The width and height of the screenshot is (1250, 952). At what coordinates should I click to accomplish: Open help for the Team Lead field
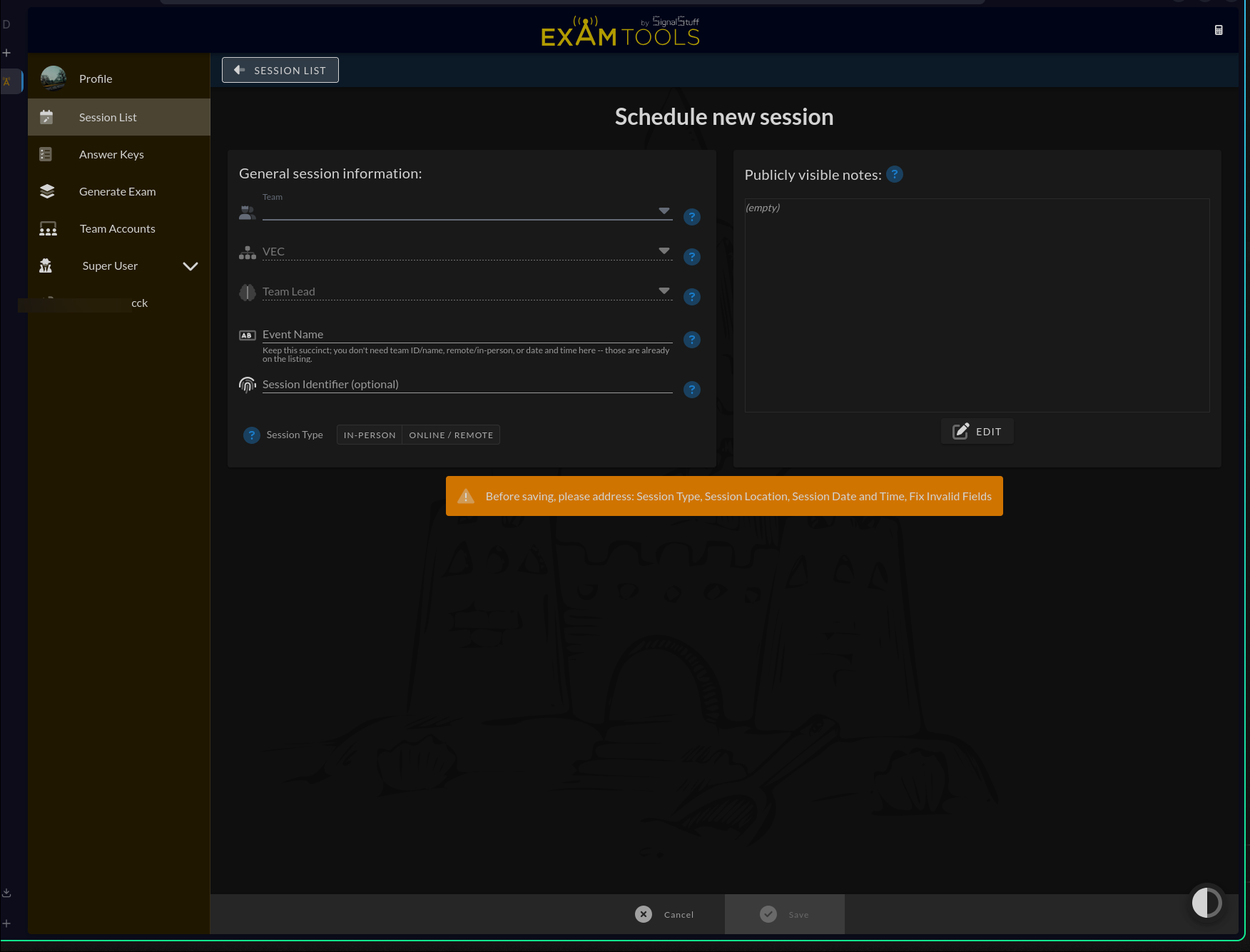(692, 297)
